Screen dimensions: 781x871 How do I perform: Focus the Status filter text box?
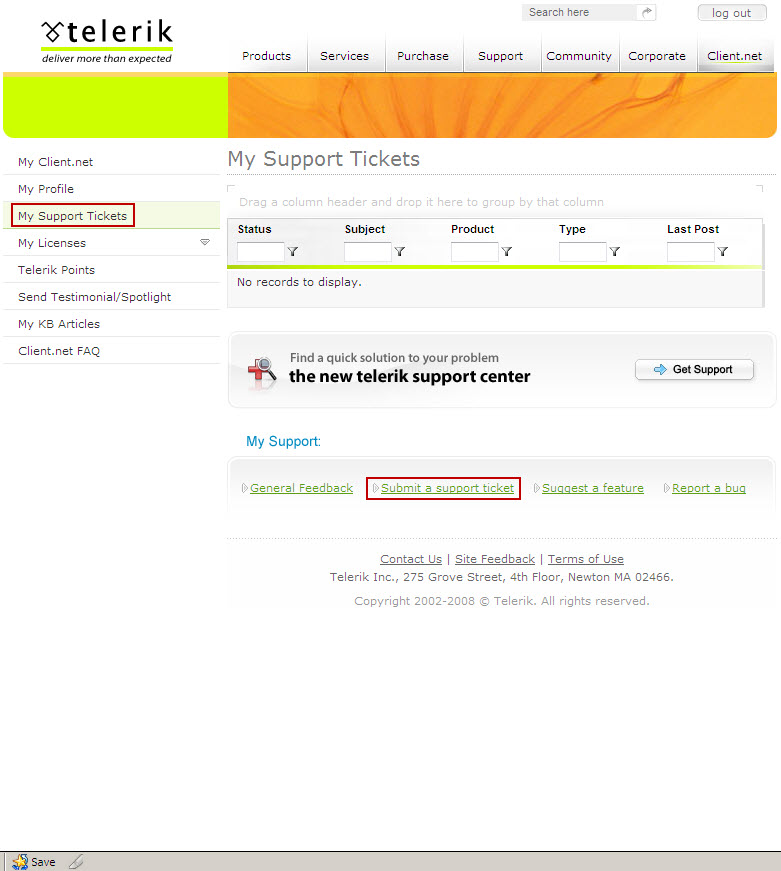(x=261, y=252)
